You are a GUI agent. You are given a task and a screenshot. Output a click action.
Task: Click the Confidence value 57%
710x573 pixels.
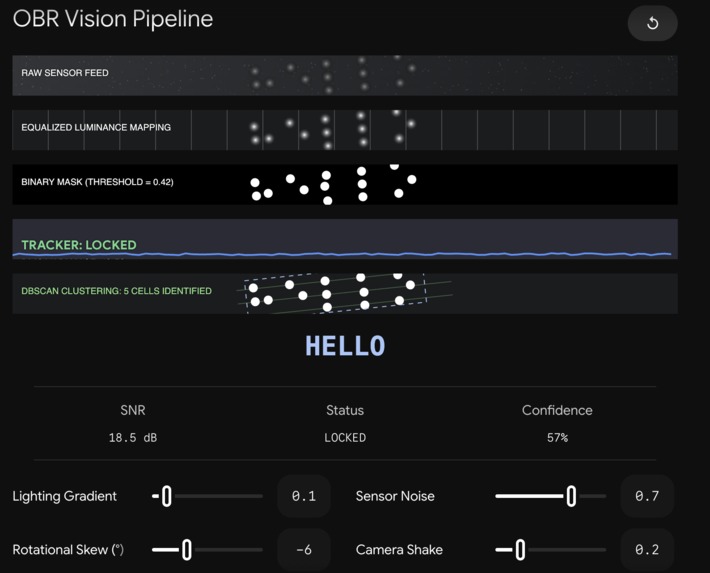pyautogui.click(x=557, y=438)
